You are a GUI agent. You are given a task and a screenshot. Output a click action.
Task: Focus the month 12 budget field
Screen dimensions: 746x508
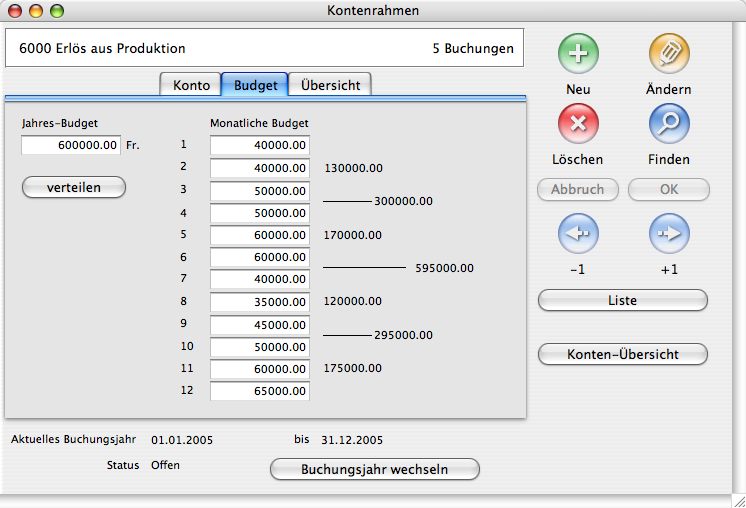(x=260, y=391)
